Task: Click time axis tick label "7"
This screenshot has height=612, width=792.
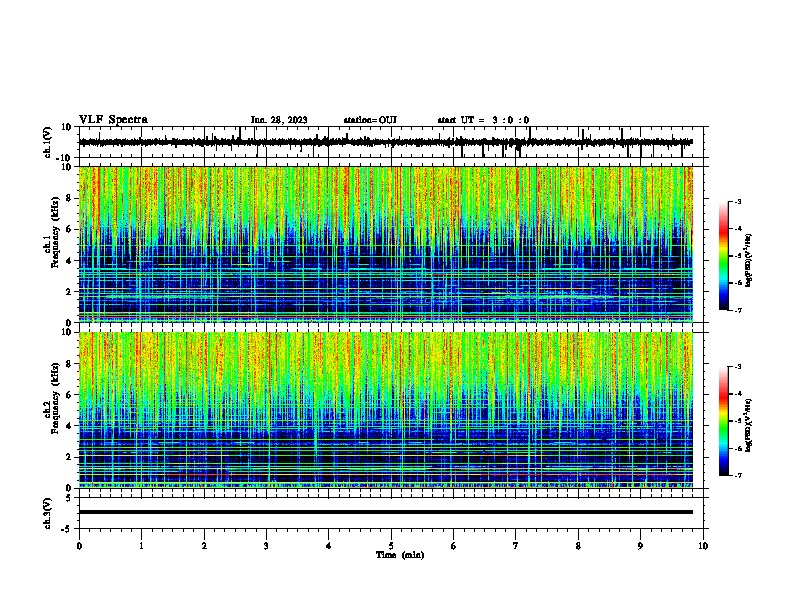Action: pos(516,546)
